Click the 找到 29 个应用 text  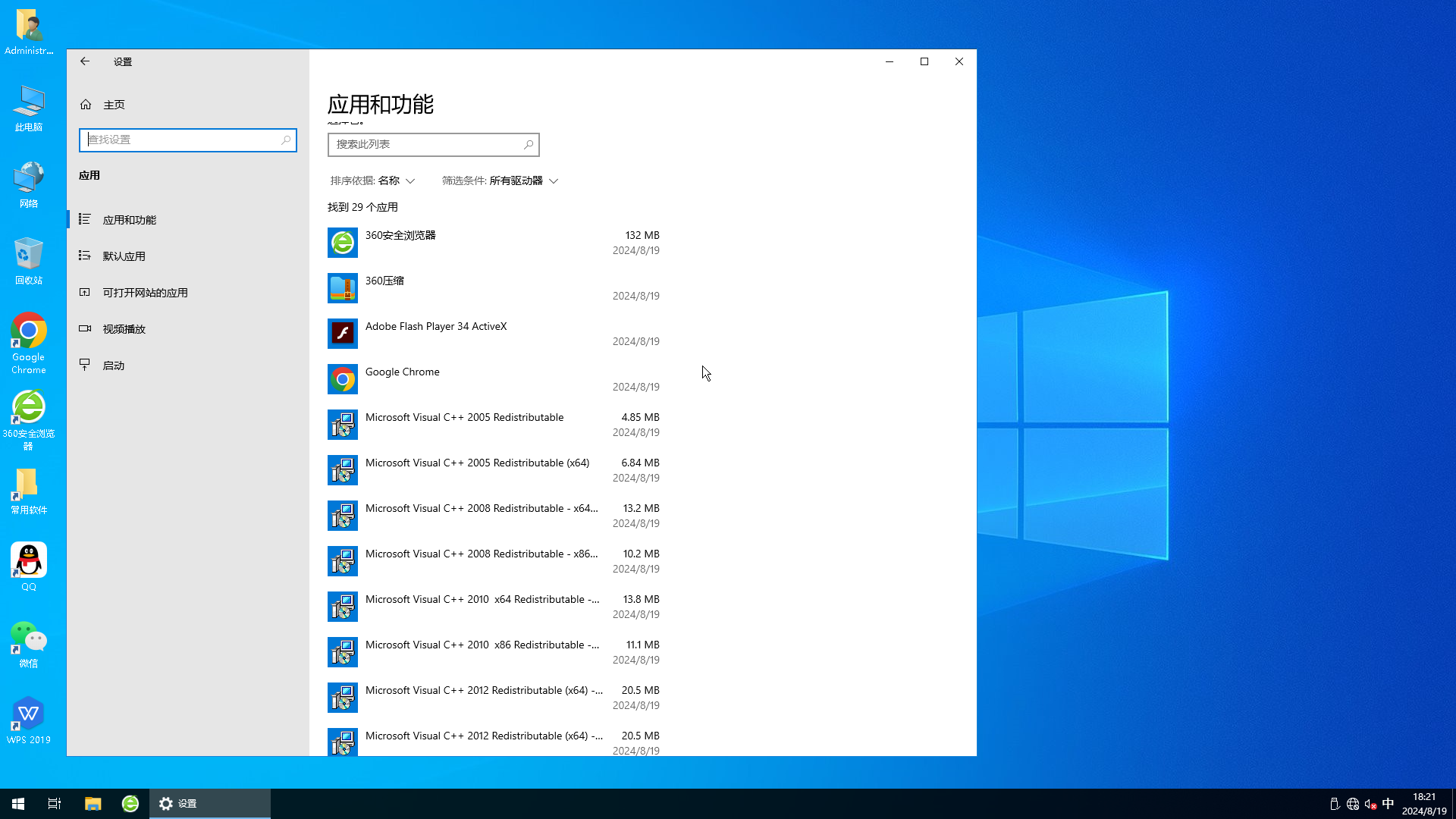click(362, 207)
